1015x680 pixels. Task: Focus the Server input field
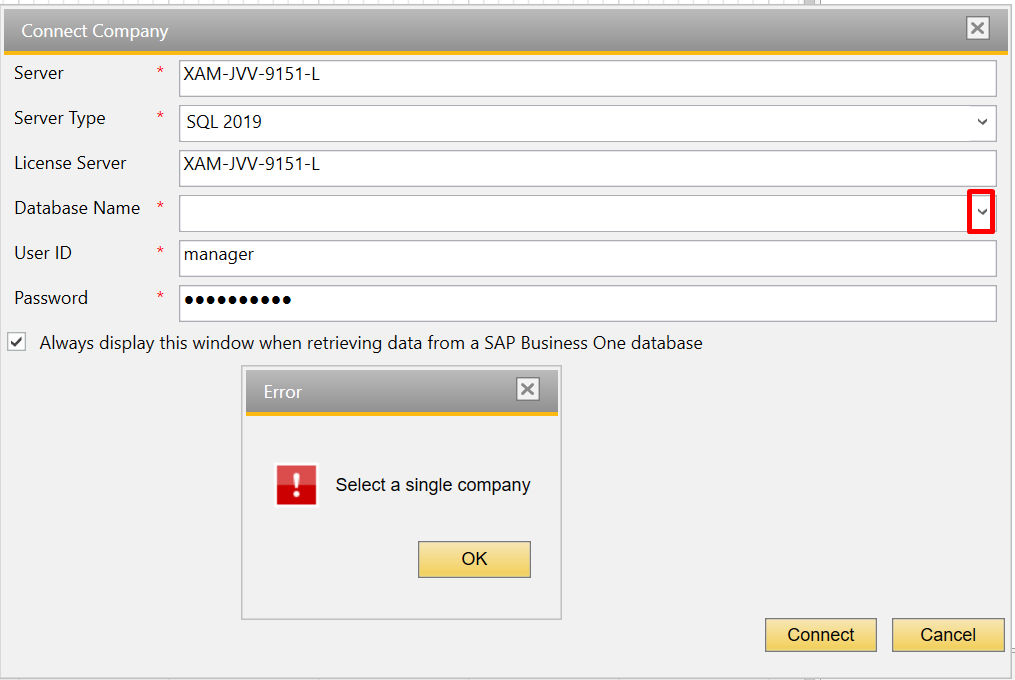587,77
